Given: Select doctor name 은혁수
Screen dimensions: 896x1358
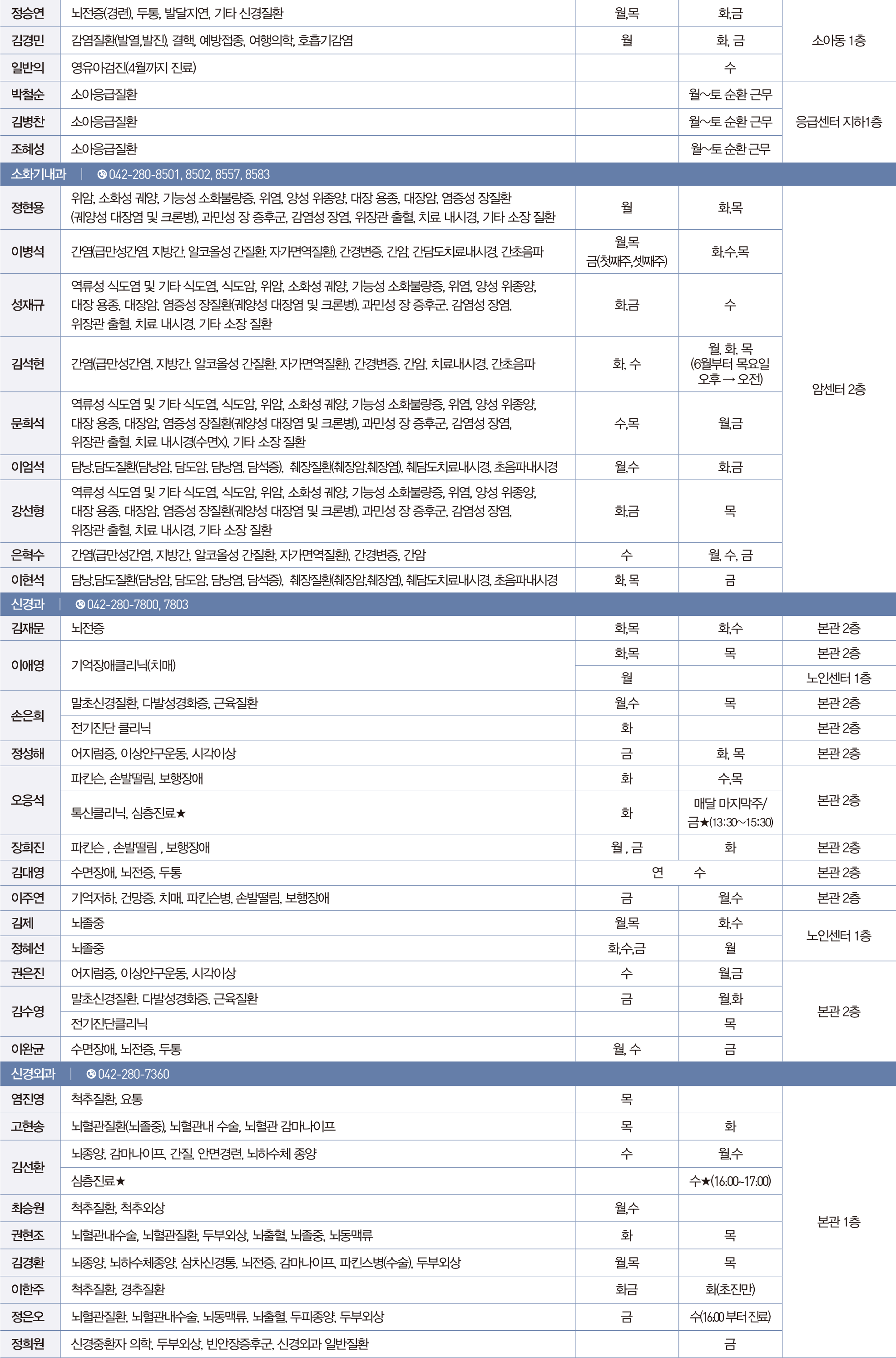Looking at the screenshot, I should click(28, 555).
